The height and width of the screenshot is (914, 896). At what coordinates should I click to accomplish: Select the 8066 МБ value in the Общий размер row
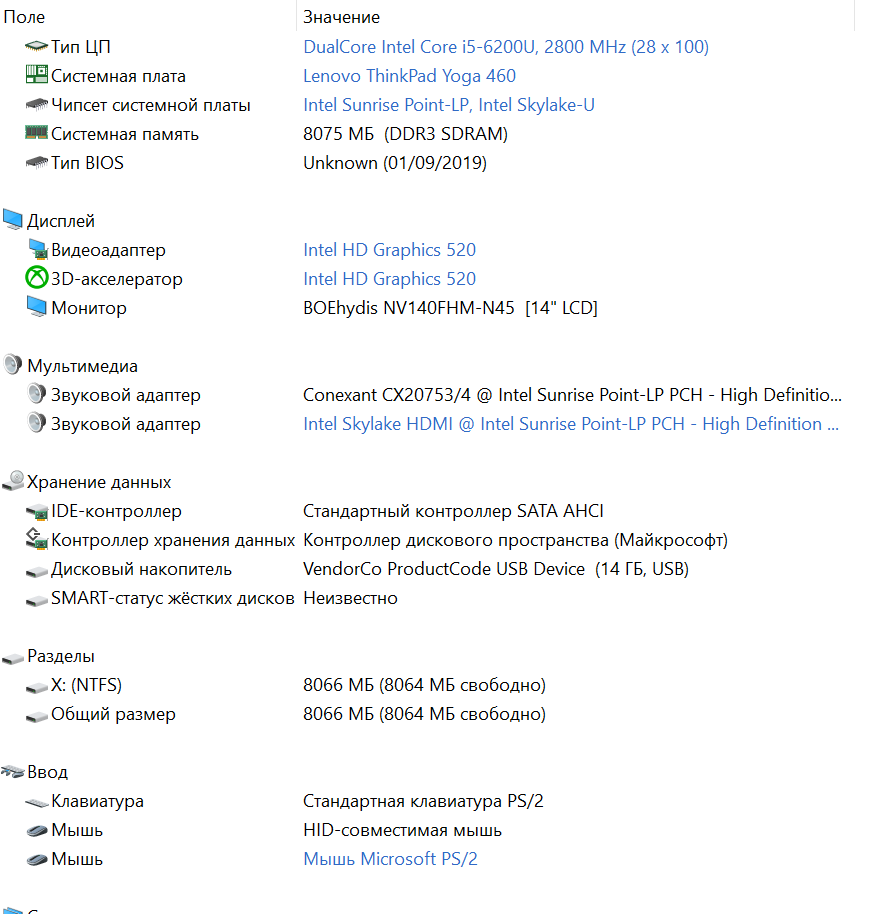tap(424, 714)
